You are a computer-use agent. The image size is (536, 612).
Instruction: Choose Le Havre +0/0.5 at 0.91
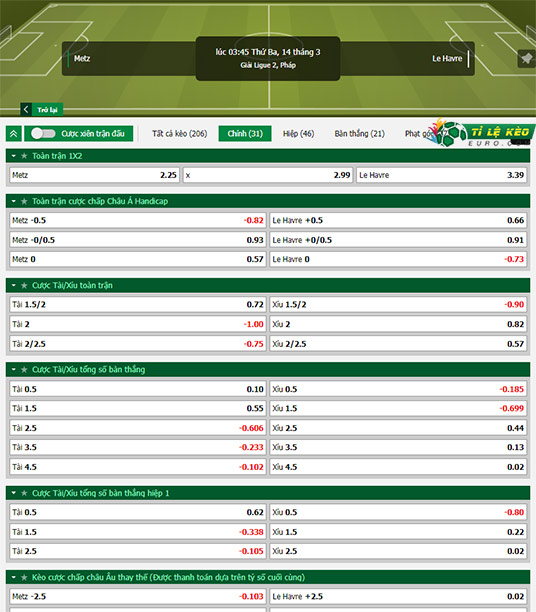pyautogui.click(x=398, y=240)
